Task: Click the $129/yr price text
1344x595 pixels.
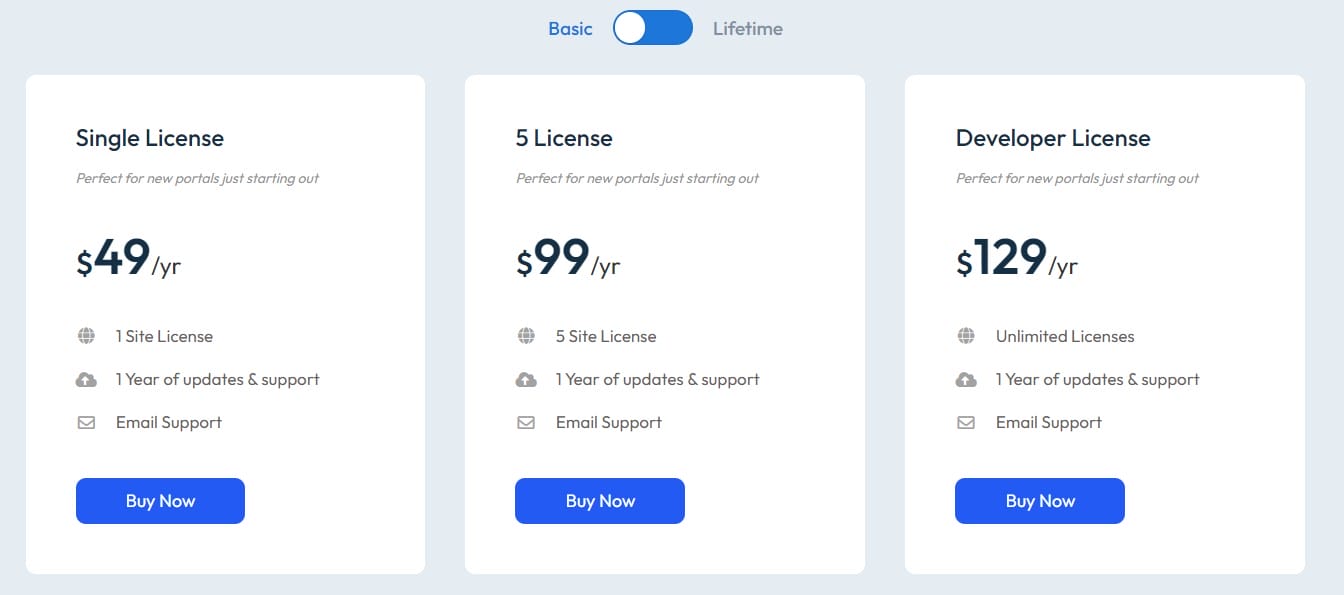Action: click(1016, 259)
